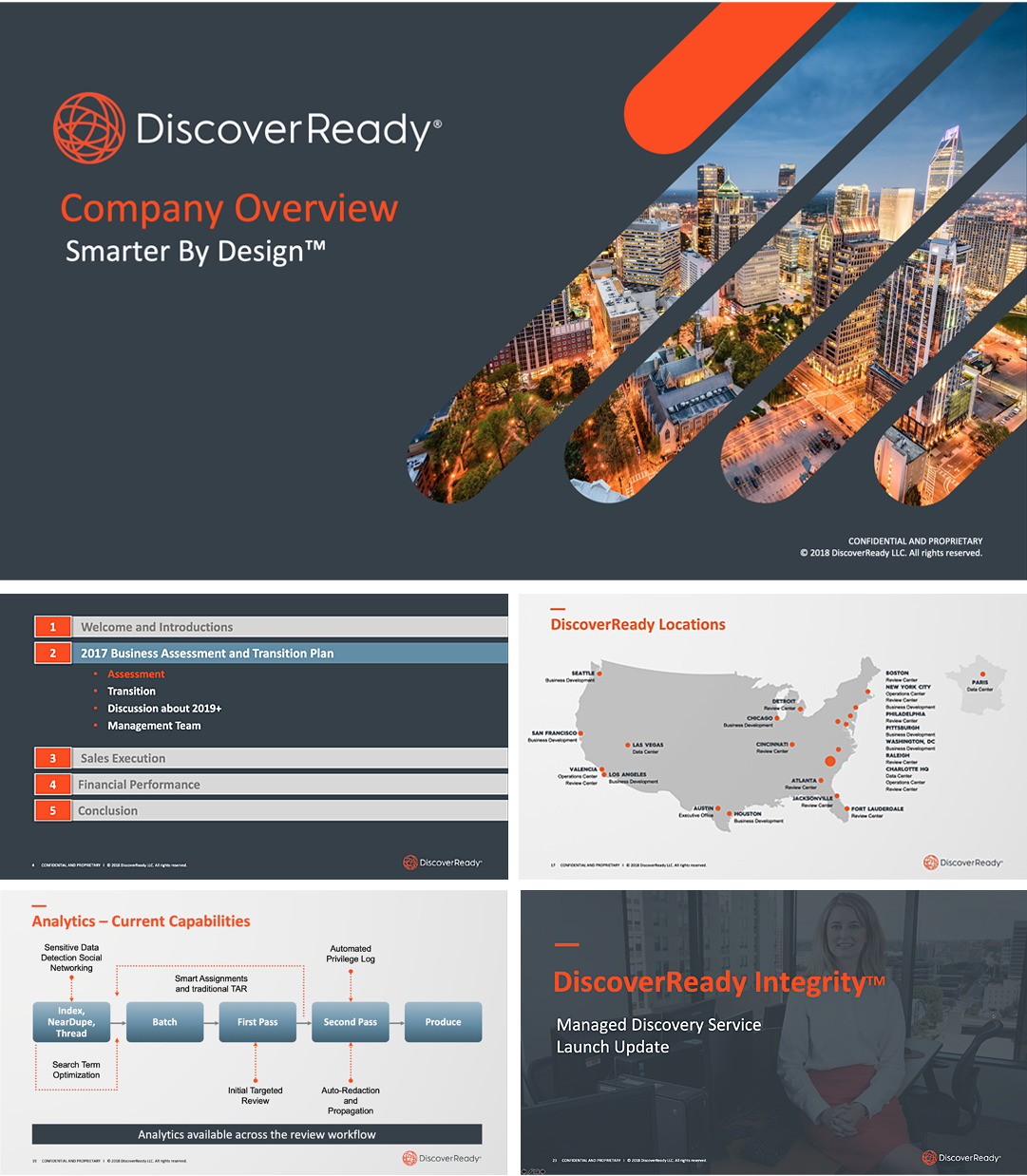Expand agenda item 5 "Conclusion"
The height and width of the screenshot is (1176, 1027).
tap(107, 809)
